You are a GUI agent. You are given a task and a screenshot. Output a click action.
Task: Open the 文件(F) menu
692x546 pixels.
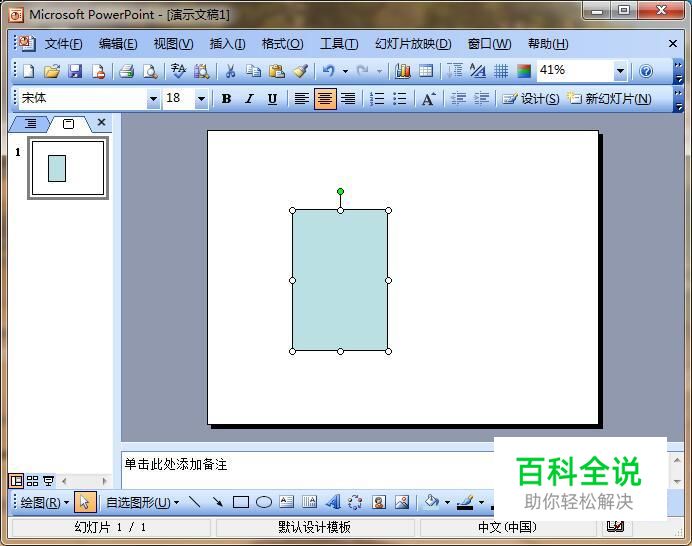[64, 44]
